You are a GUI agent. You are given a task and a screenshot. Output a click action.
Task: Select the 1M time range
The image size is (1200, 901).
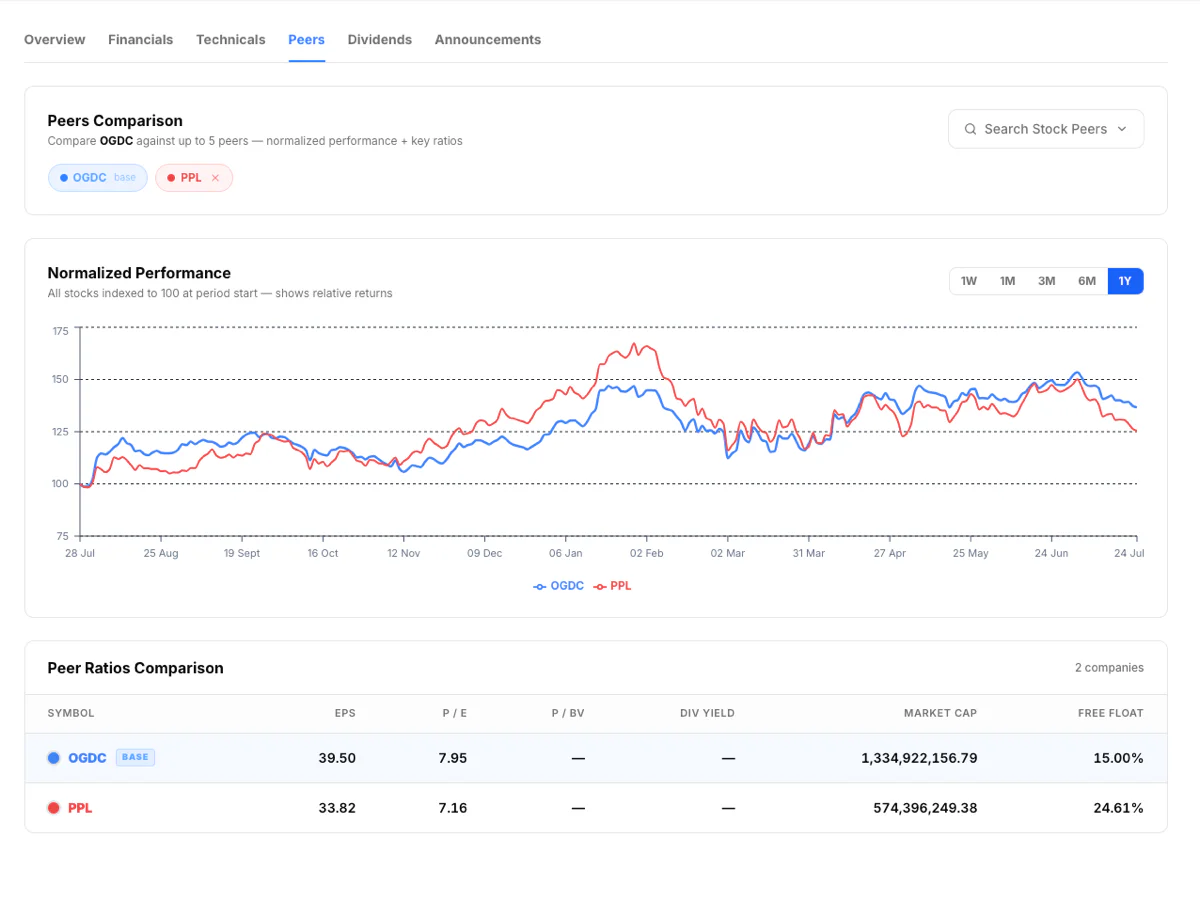1007,281
